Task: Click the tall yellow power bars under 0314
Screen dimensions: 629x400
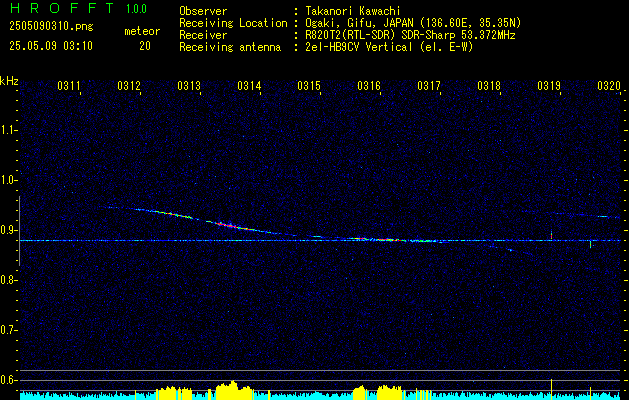Action: pos(233,390)
